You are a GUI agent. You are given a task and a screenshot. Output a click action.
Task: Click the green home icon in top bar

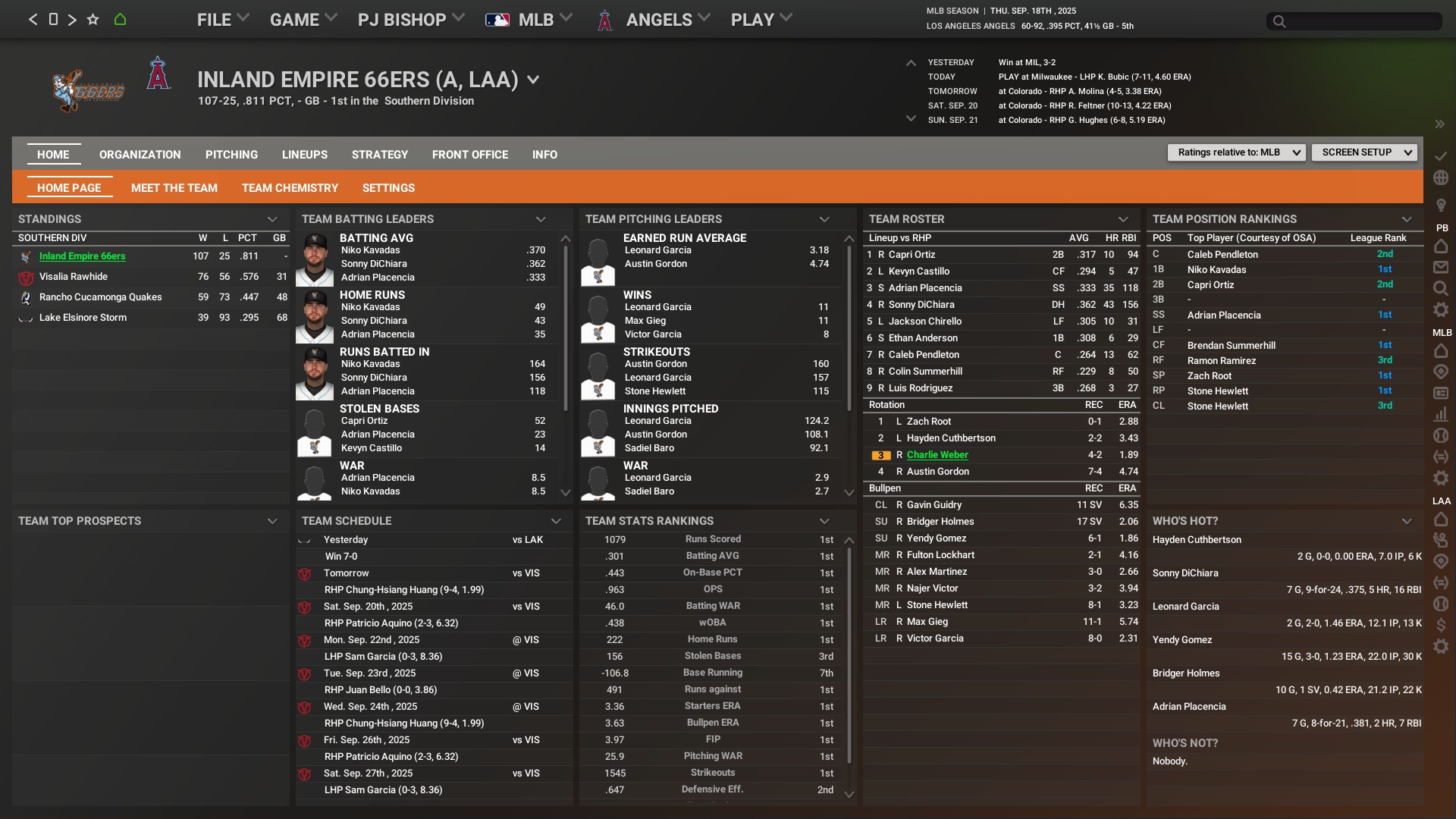pyautogui.click(x=120, y=20)
